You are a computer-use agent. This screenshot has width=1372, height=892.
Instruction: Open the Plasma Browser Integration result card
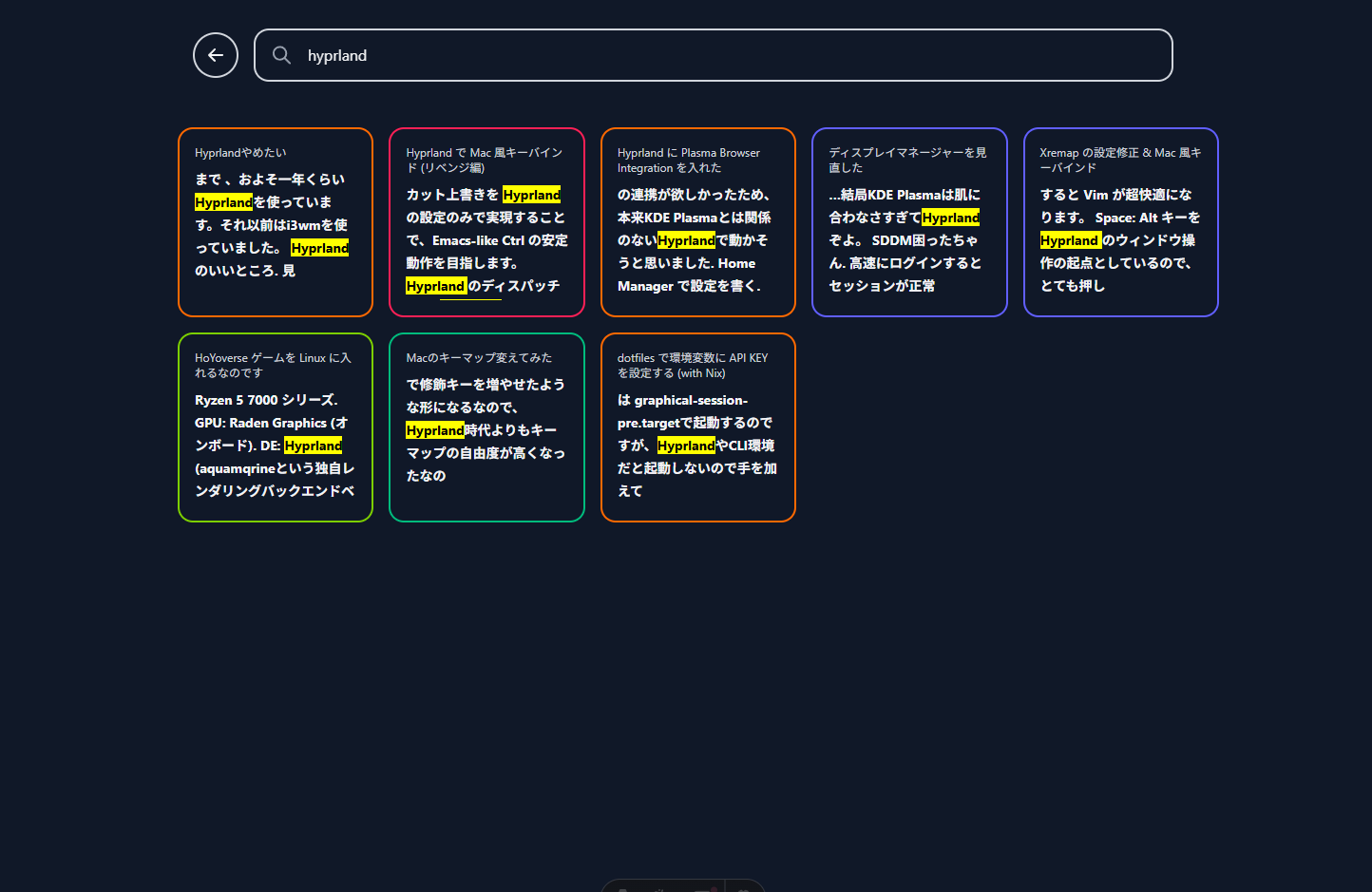coord(697,221)
